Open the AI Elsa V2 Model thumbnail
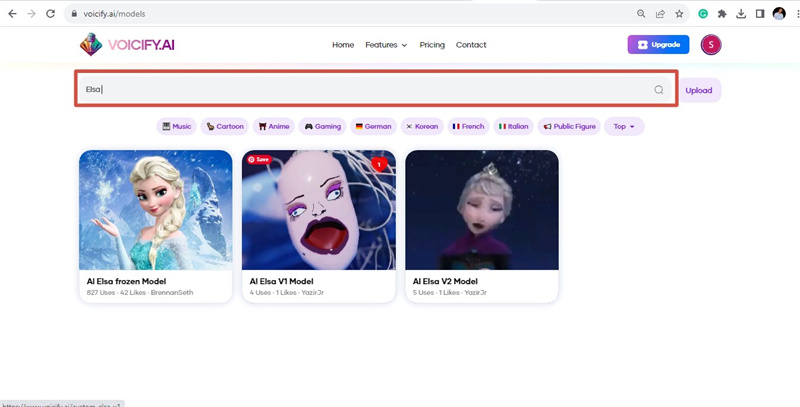The image size is (800, 407). [x=482, y=210]
